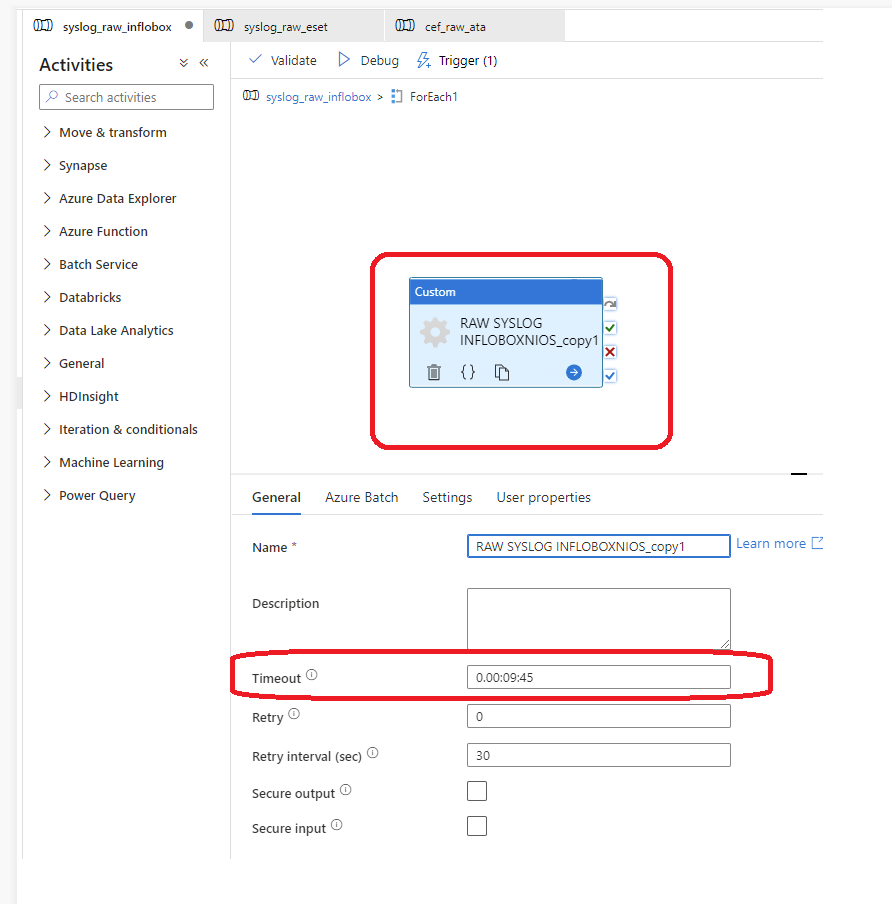Clone the RAW SYSLOG activity copy icon

[x=502, y=372]
